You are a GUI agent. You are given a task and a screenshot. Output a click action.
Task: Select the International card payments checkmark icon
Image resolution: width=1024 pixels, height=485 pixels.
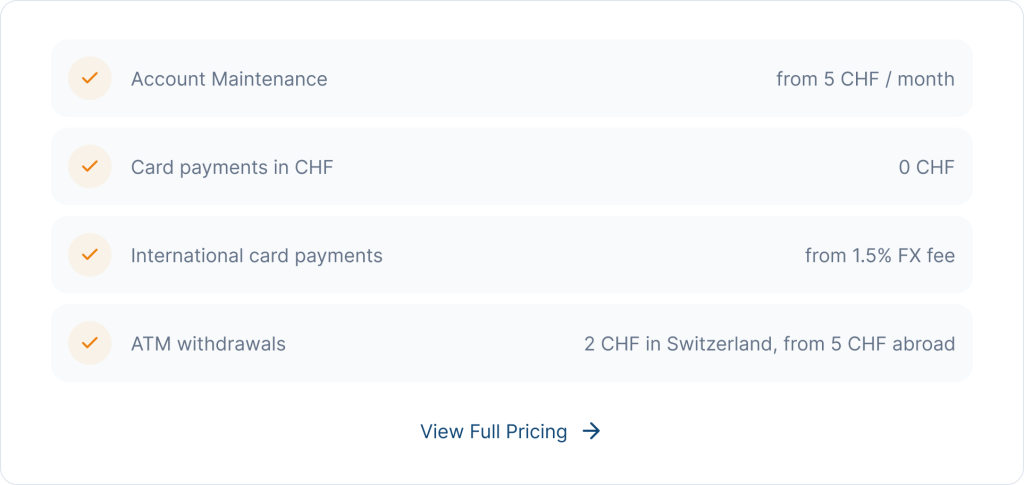pyautogui.click(x=89, y=255)
